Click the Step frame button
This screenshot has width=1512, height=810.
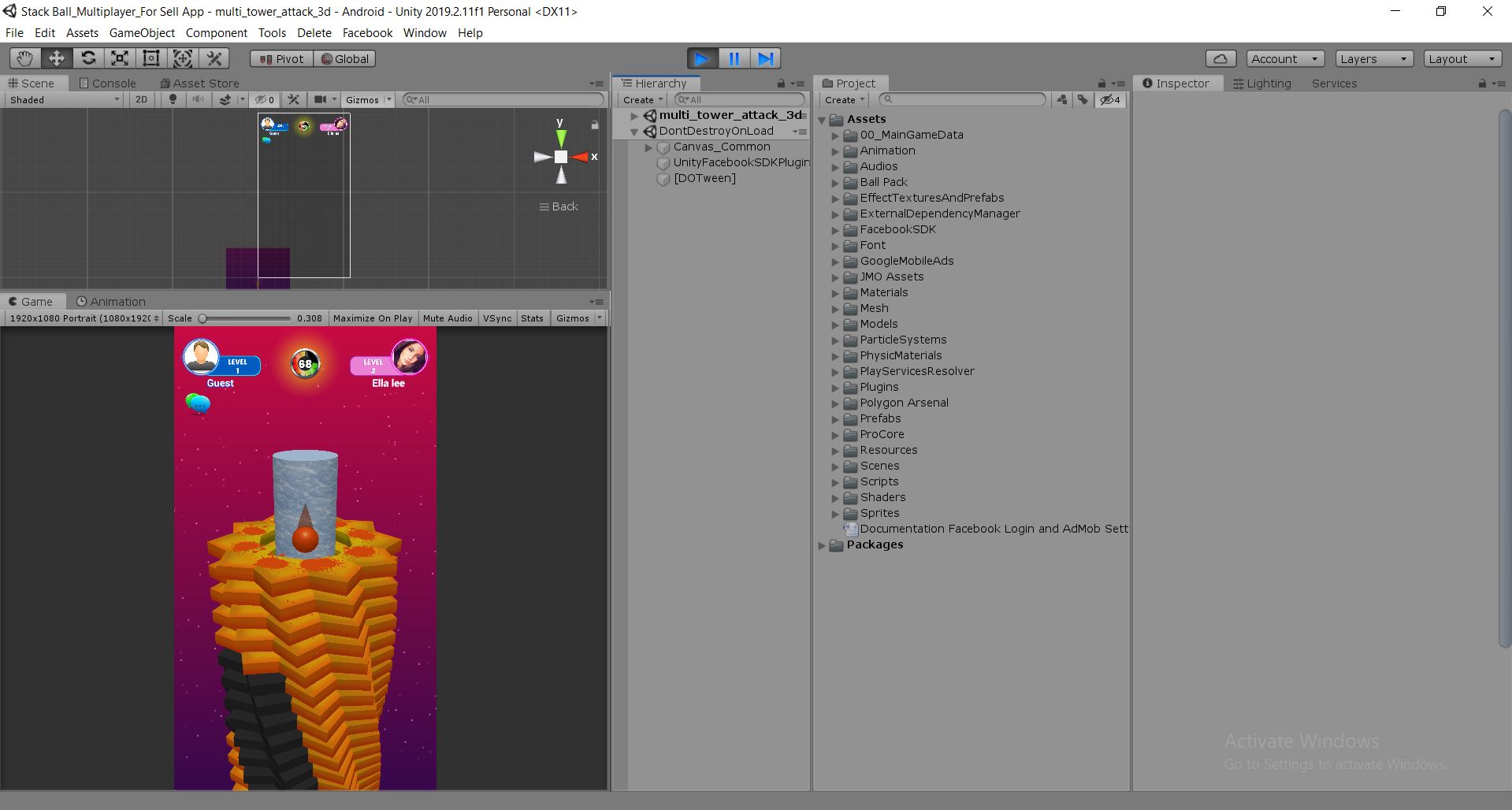765,58
